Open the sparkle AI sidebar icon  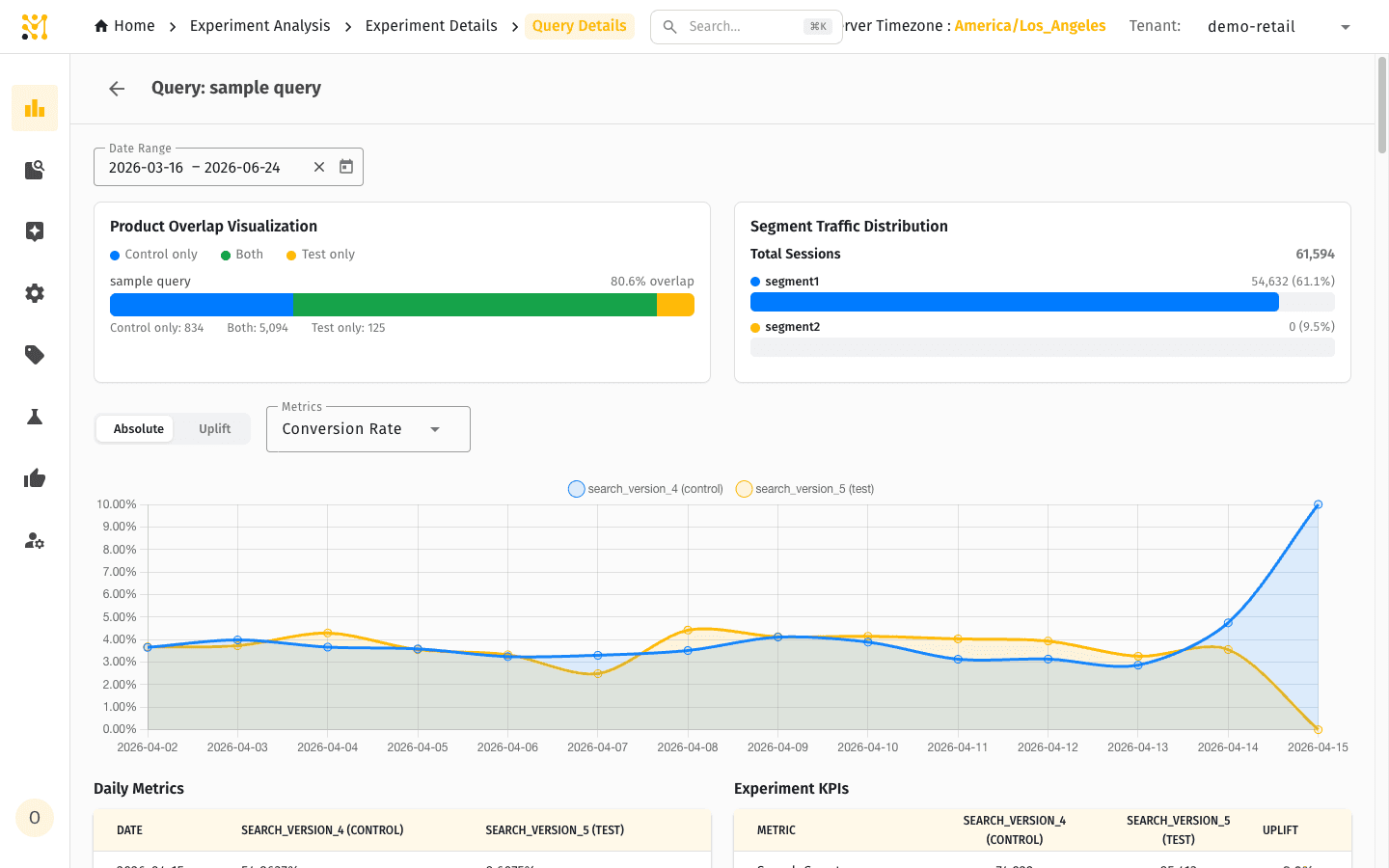[35, 231]
